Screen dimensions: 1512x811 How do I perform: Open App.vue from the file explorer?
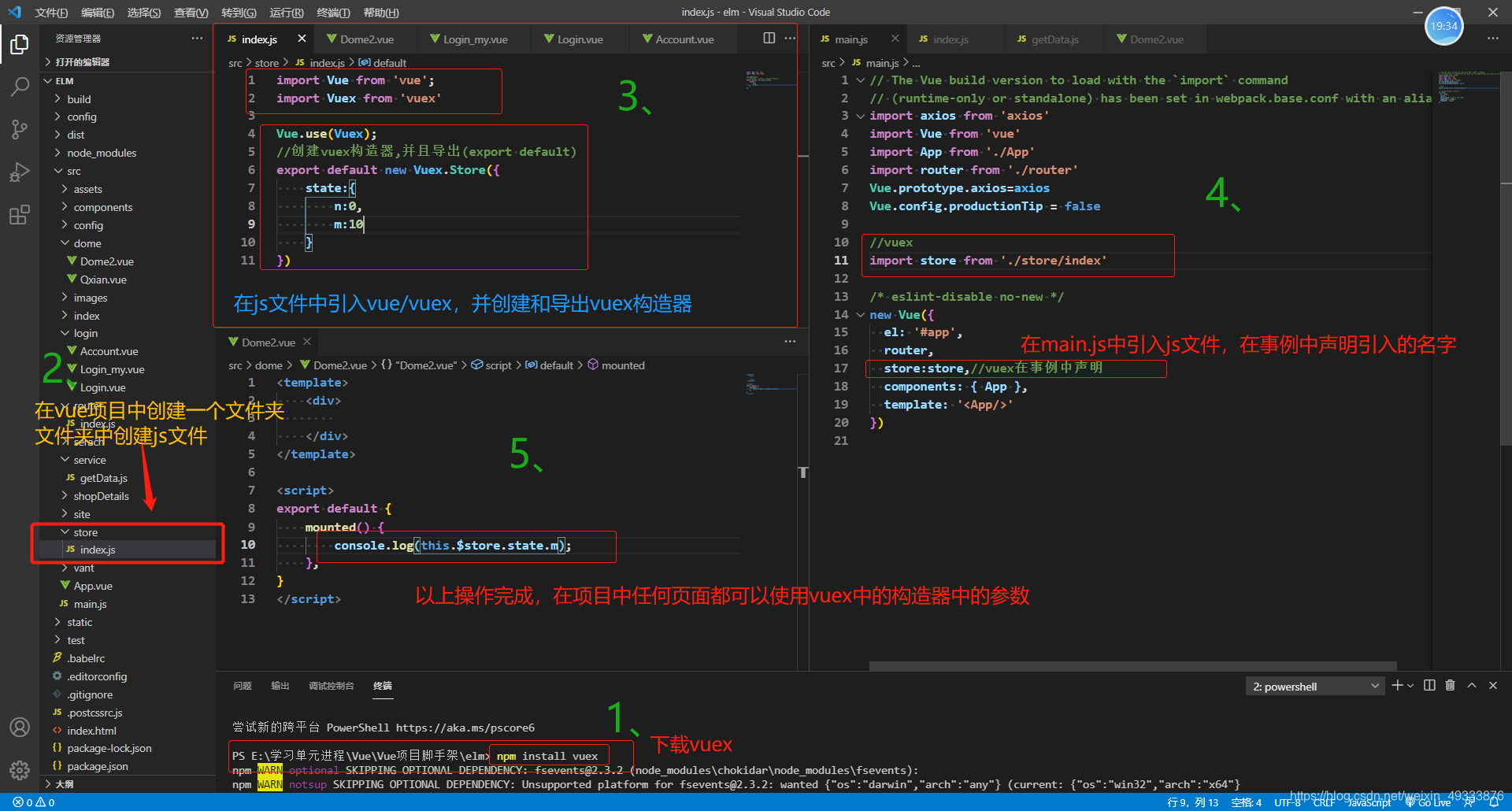coord(93,586)
